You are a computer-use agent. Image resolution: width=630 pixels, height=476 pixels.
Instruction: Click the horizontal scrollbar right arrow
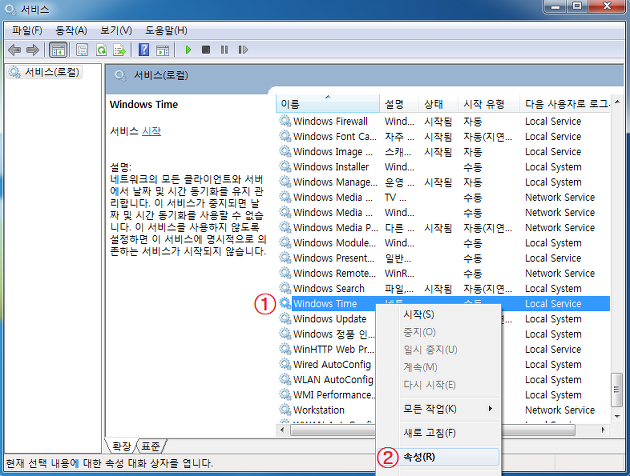pyautogui.click(x=603, y=430)
